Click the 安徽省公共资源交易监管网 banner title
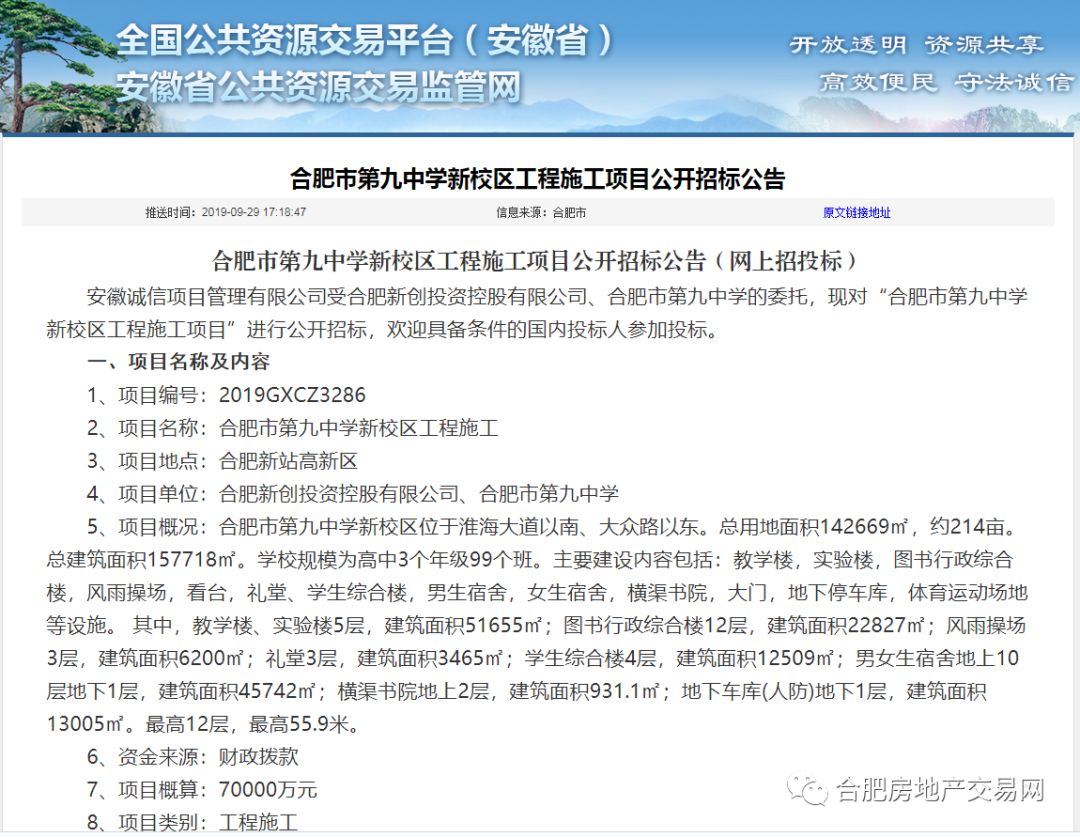Screen dimensions: 1080x837 point(318,87)
